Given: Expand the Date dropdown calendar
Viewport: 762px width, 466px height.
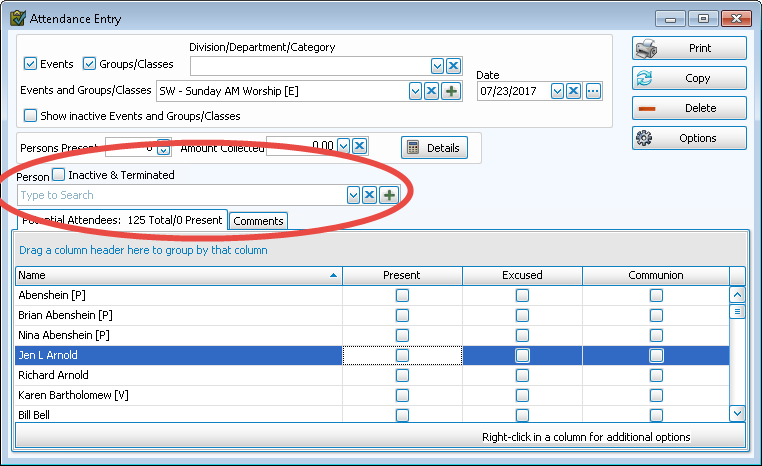Looking at the screenshot, I should point(557,92).
